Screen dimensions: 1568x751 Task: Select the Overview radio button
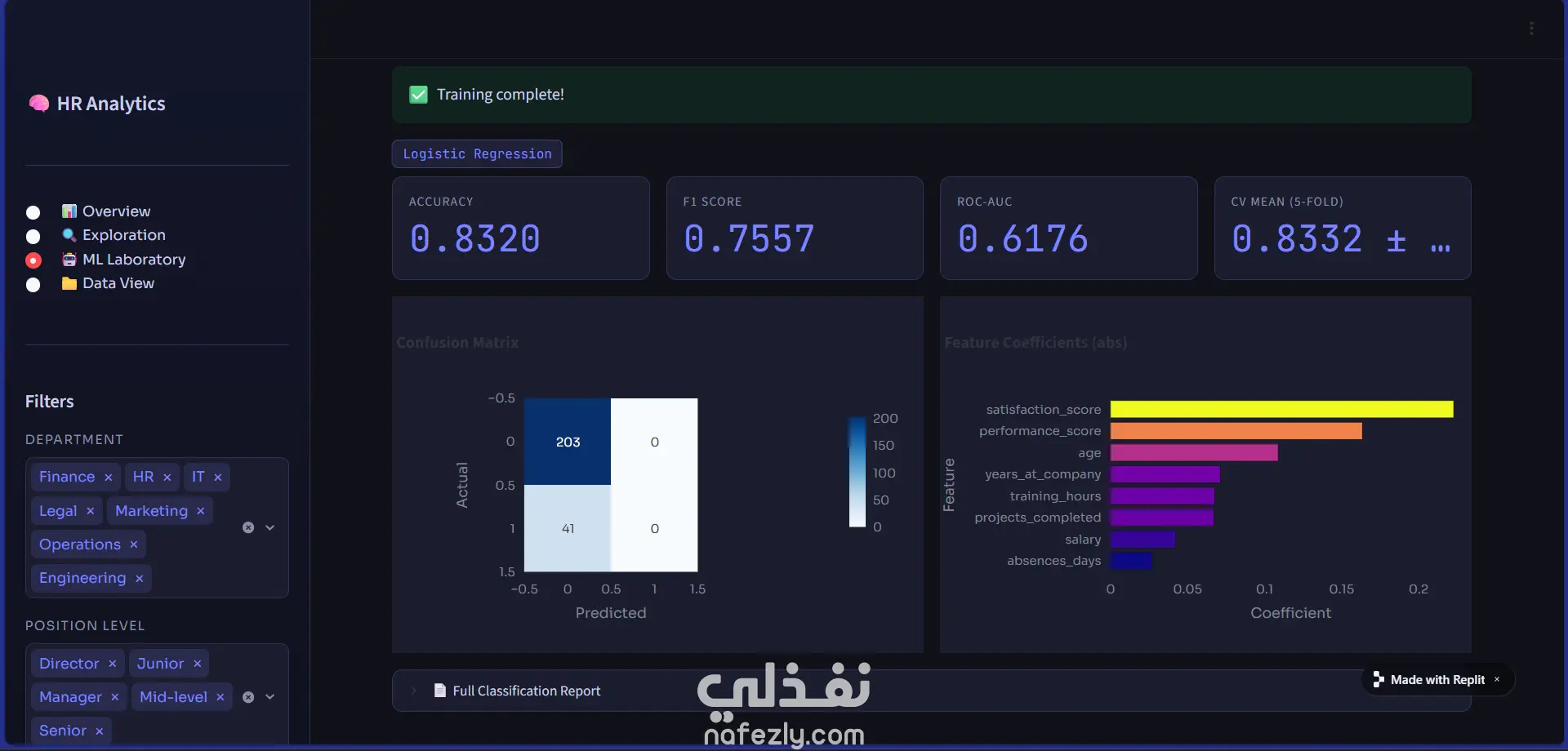[33, 212]
